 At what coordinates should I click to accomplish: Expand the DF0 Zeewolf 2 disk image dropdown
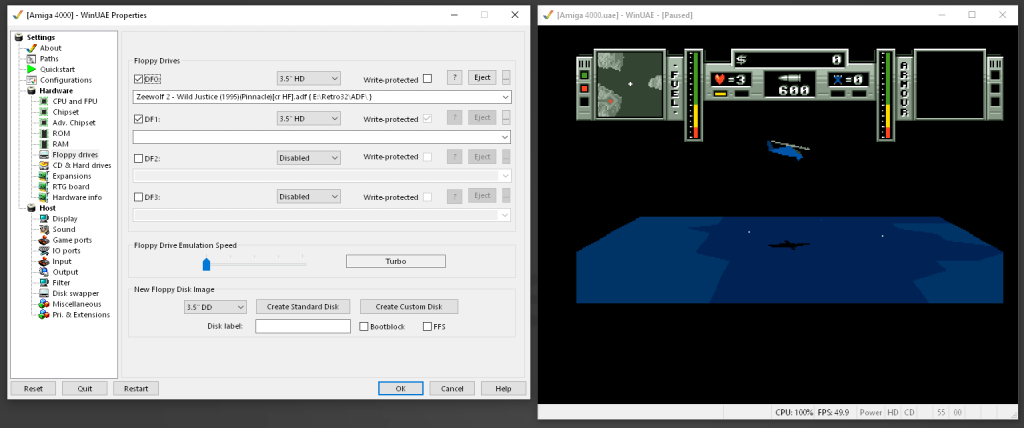point(505,97)
